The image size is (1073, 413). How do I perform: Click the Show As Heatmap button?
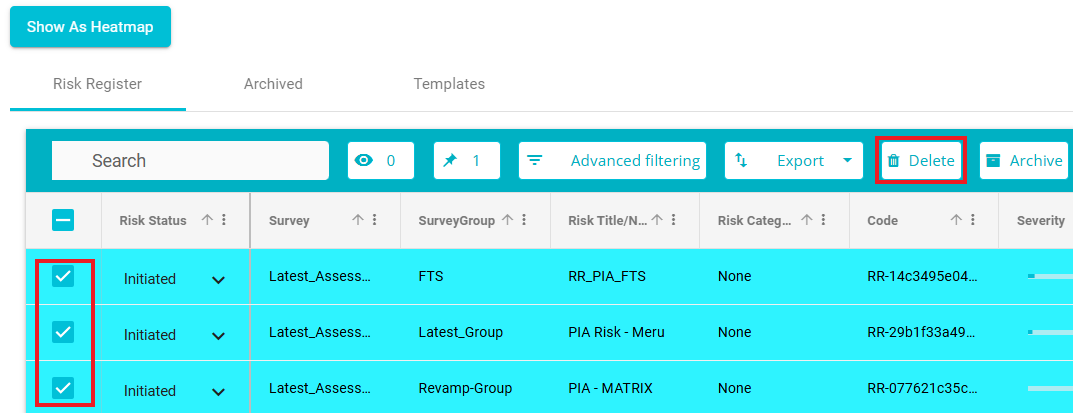coord(90,27)
